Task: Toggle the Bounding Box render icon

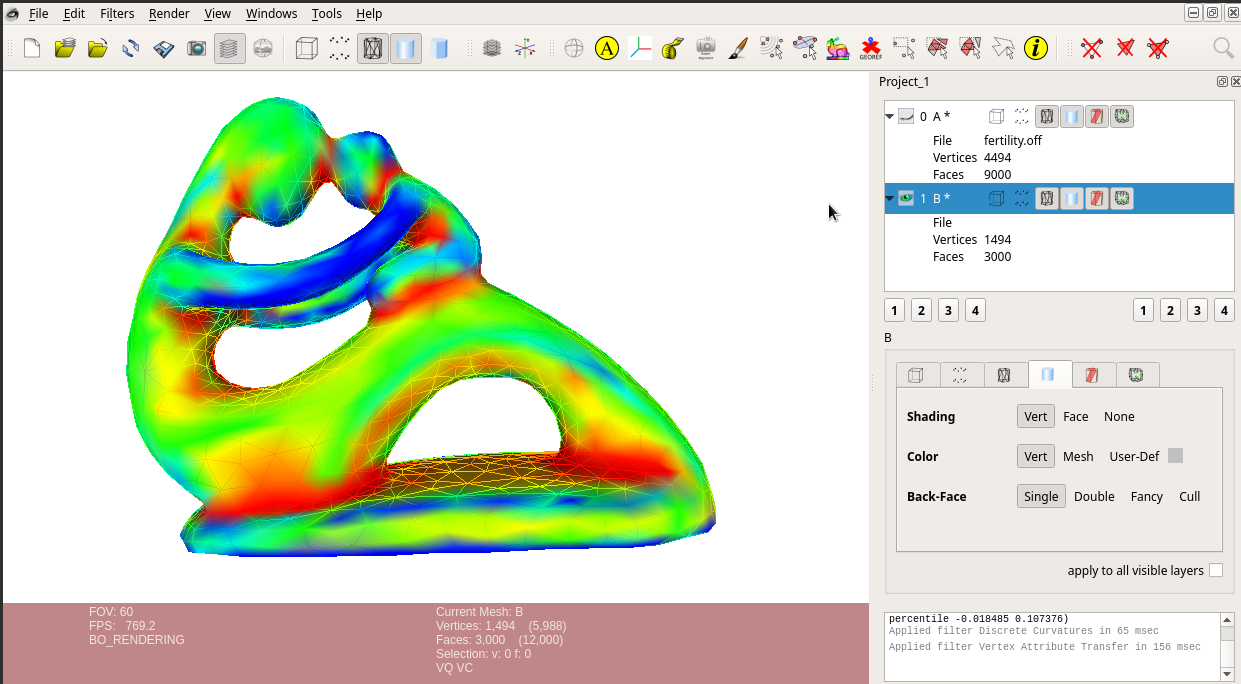Action: [307, 48]
